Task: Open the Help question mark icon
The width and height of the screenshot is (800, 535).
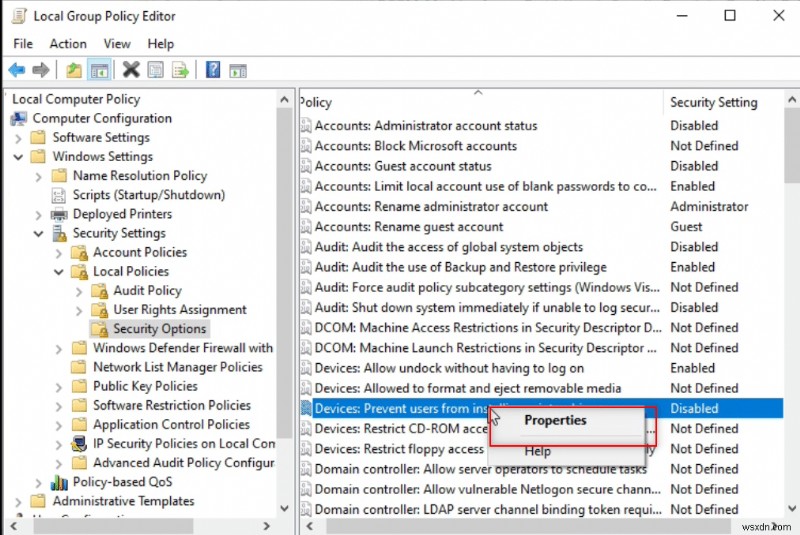Action: 213,70
